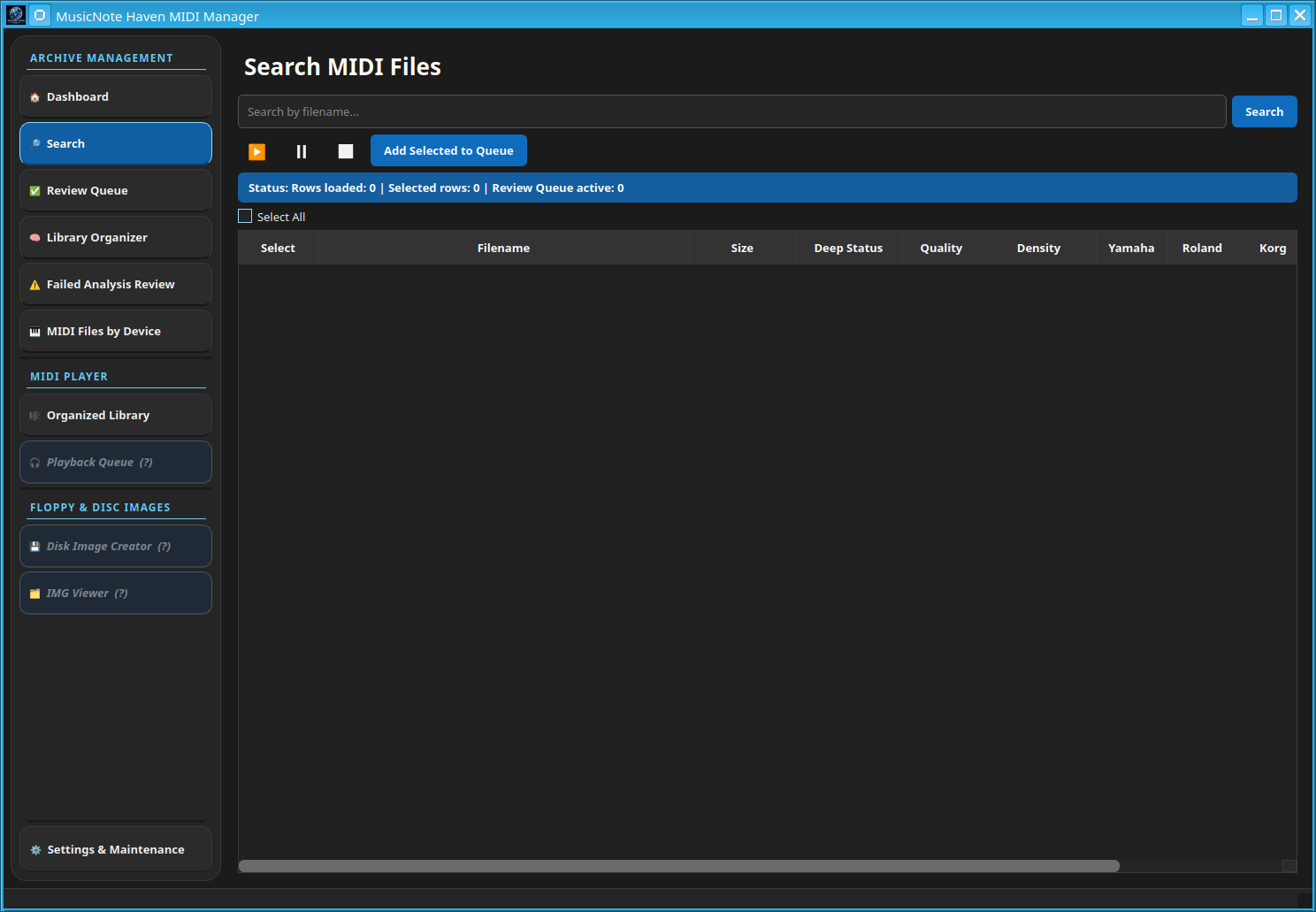Click the orange play button

click(x=257, y=151)
